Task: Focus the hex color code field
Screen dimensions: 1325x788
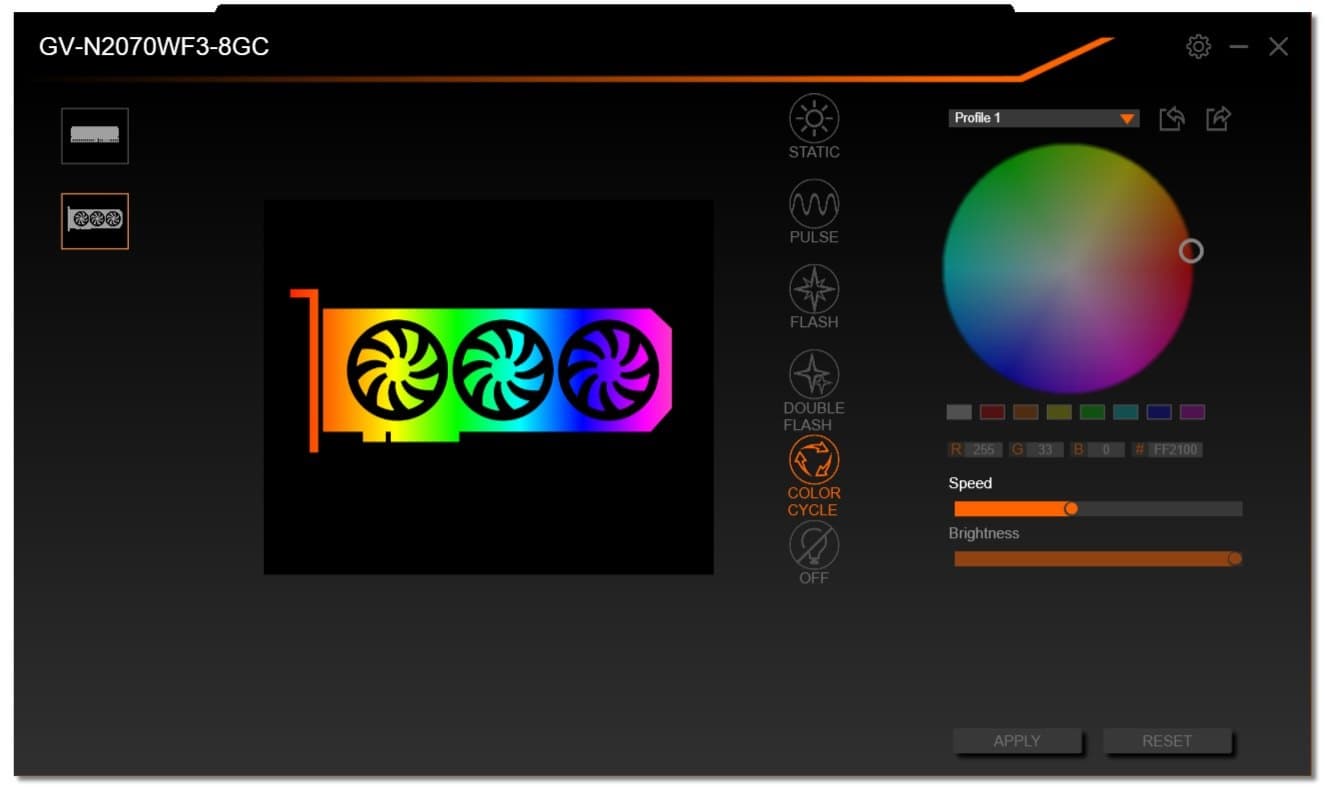Action: click(1175, 450)
